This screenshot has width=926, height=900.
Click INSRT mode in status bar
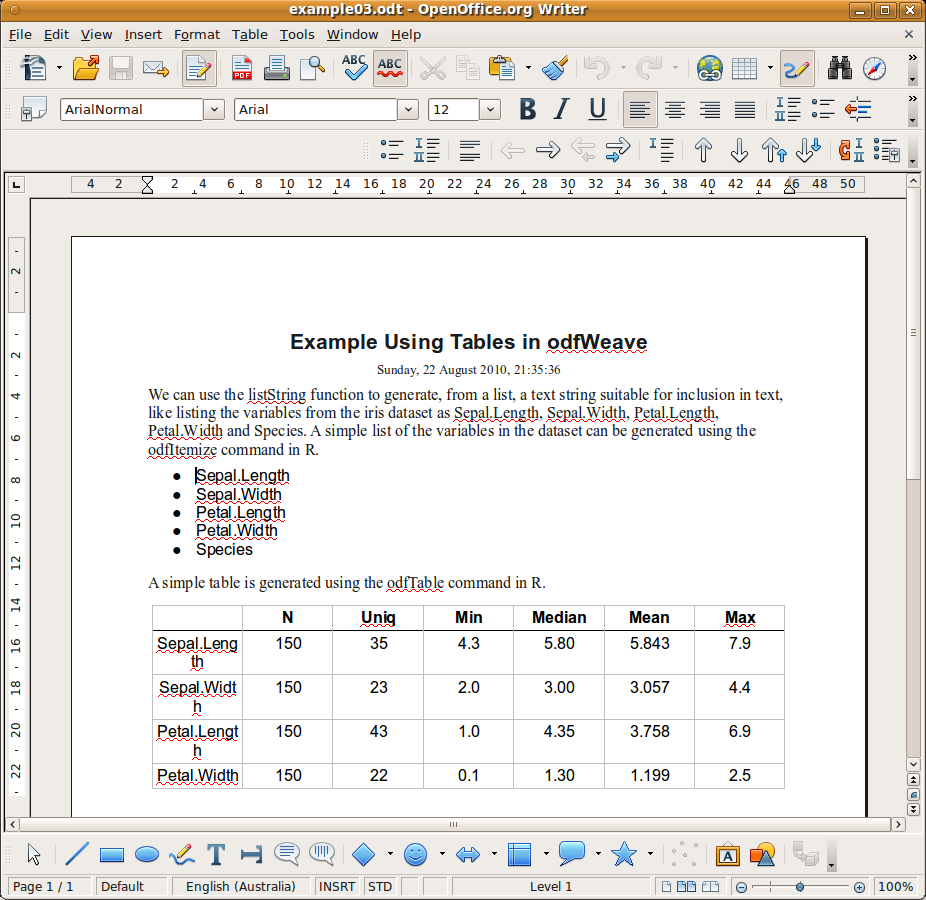click(337, 886)
